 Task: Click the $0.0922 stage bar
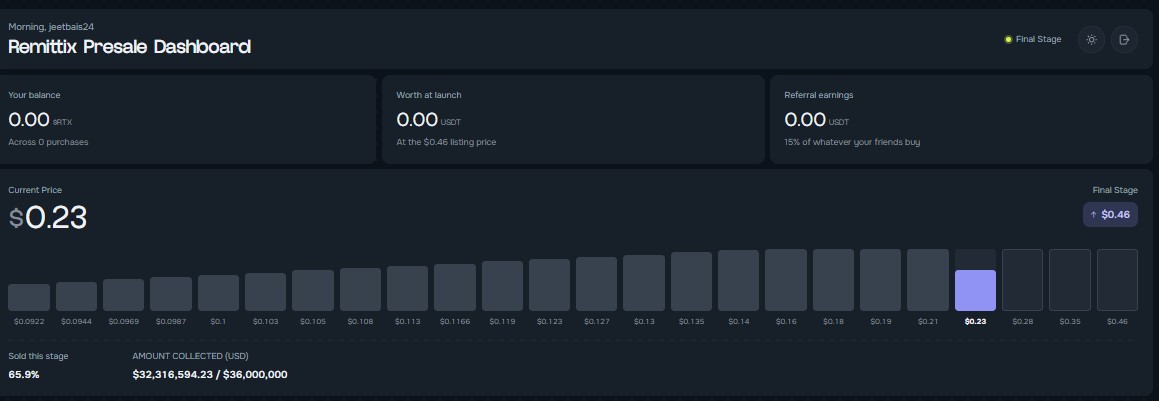(x=29, y=298)
